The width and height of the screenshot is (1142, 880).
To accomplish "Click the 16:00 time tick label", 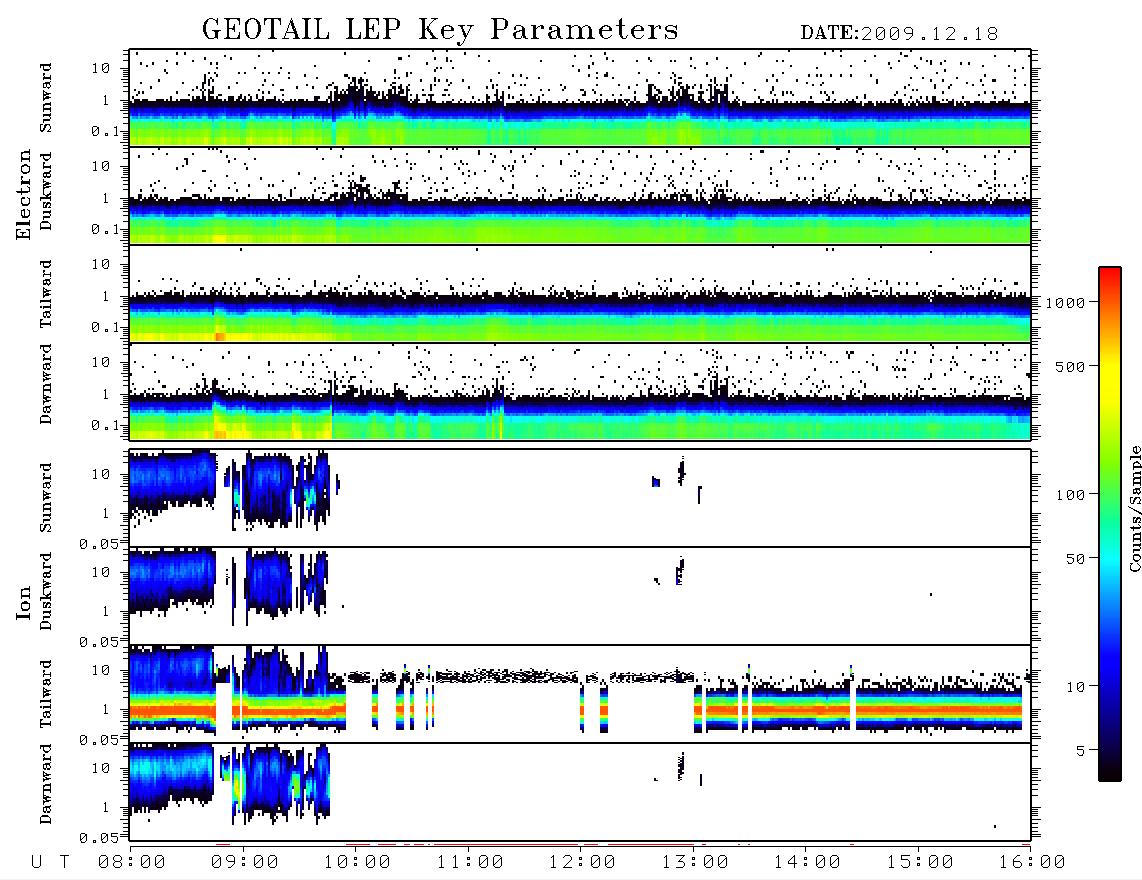I will tap(1032, 863).
